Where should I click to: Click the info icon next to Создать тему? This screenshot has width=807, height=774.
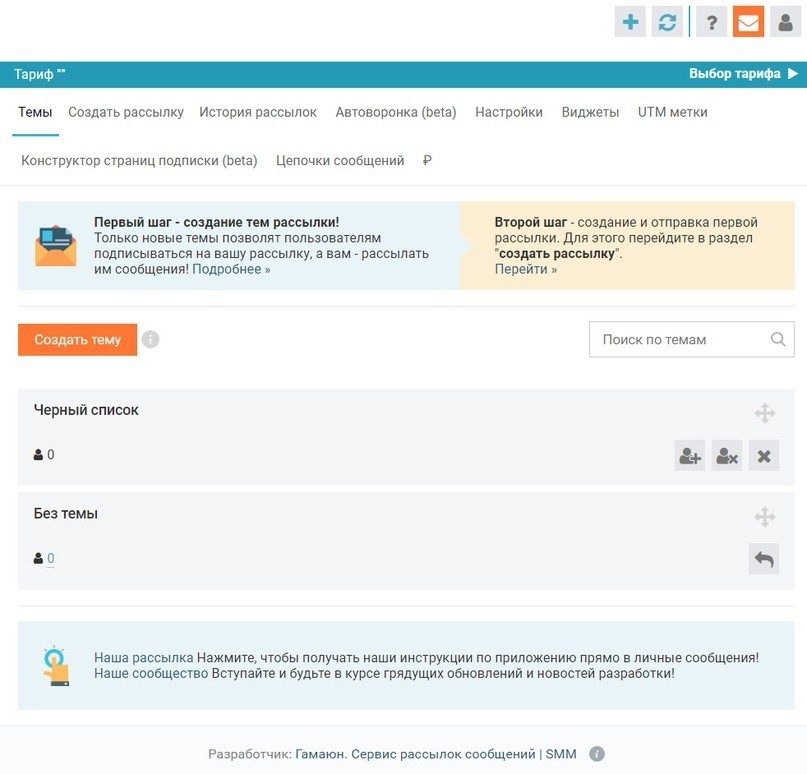(150, 340)
